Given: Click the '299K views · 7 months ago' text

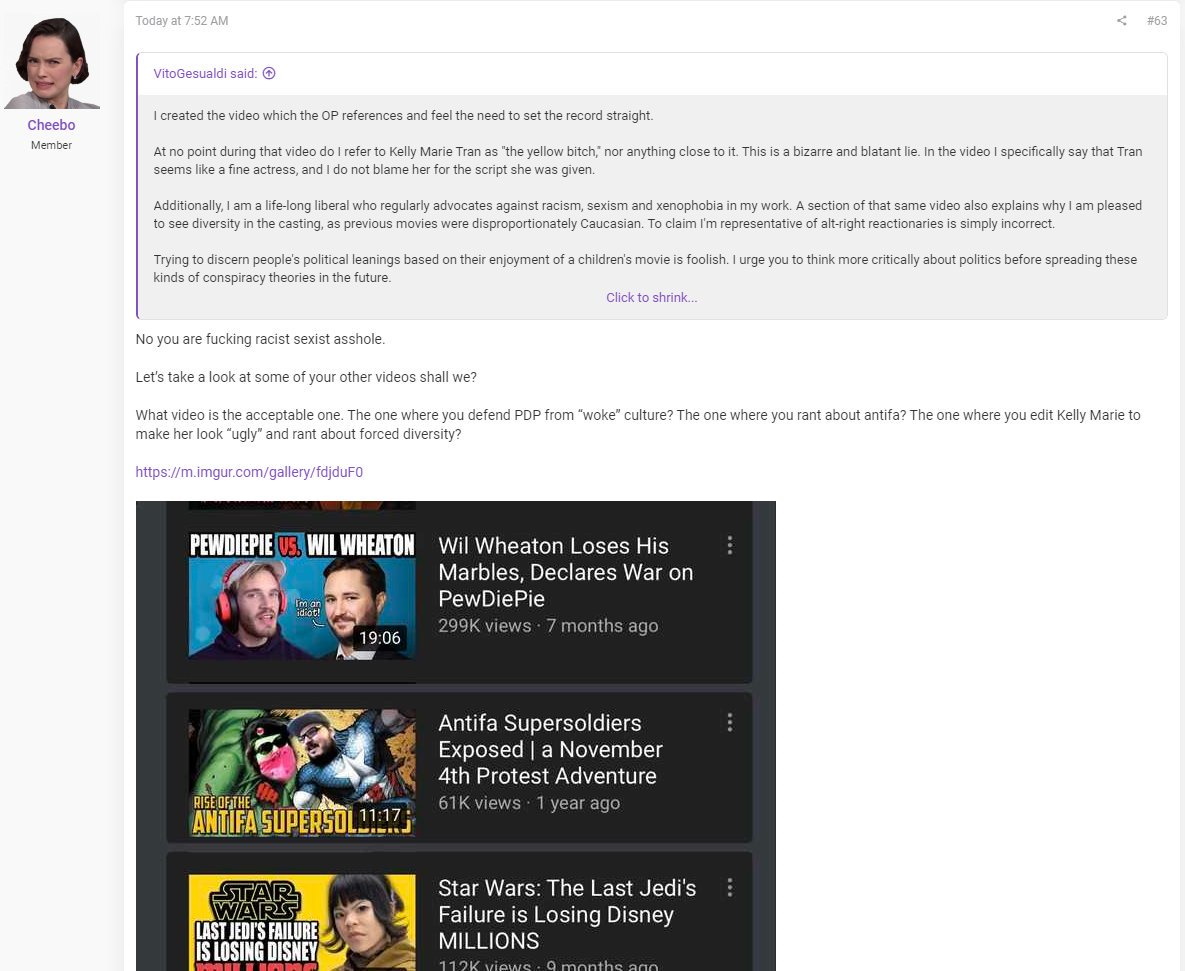Looking at the screenshot, I should (x=548, y=626).
